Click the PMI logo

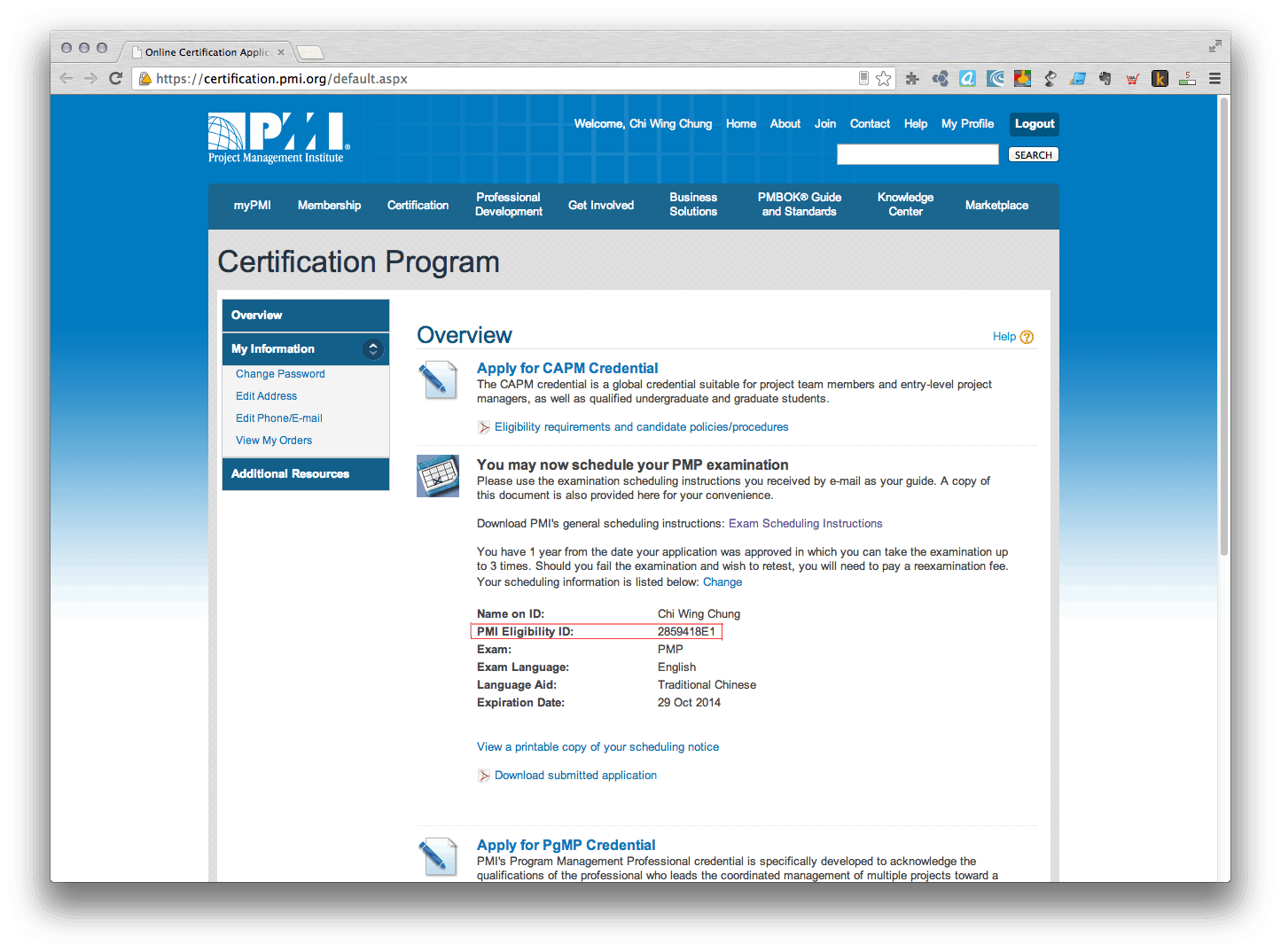point(279,138)
